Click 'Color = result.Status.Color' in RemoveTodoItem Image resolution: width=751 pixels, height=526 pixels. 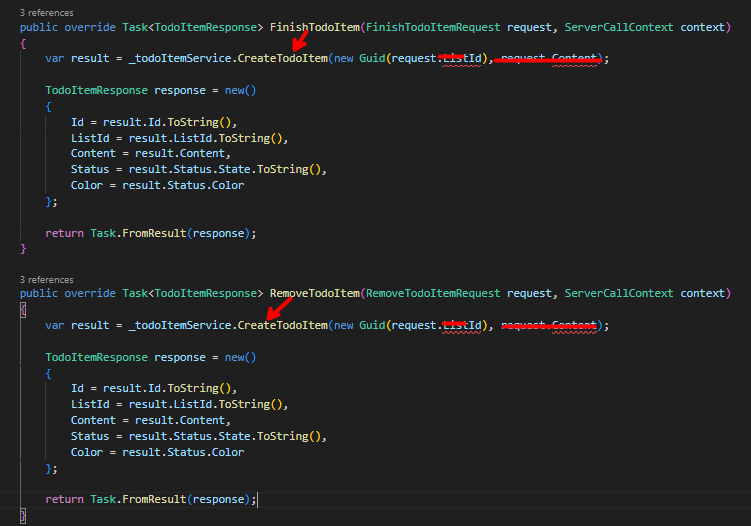[157, 452]
